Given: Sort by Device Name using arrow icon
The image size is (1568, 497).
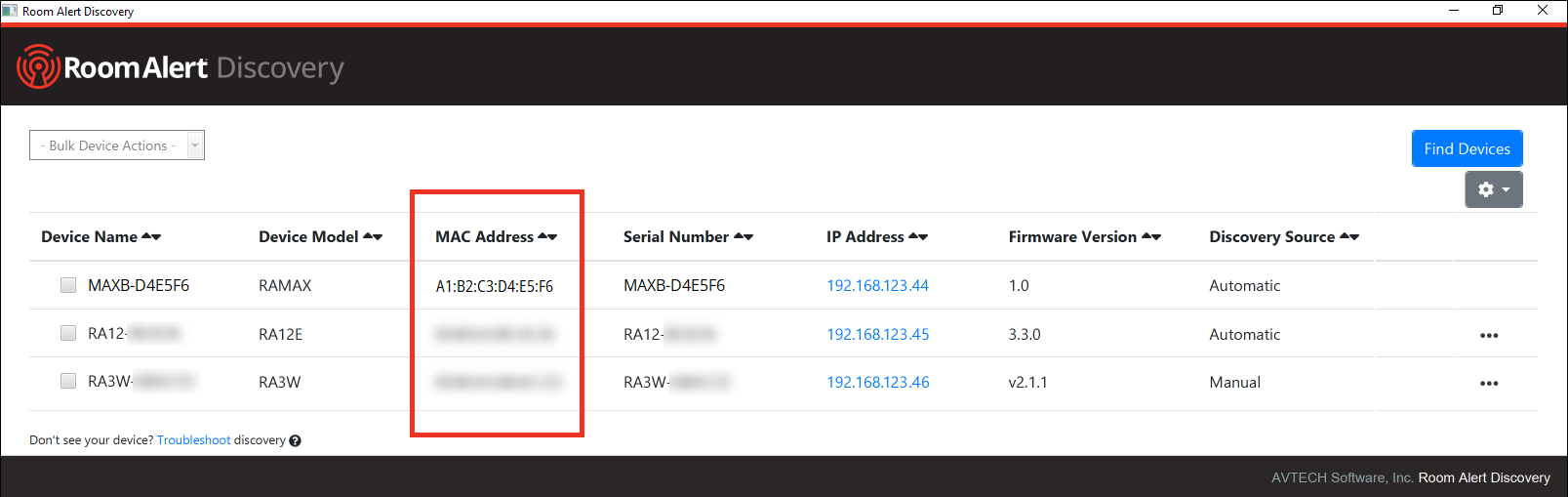Looking at the screenshot, I should (151, 237).
